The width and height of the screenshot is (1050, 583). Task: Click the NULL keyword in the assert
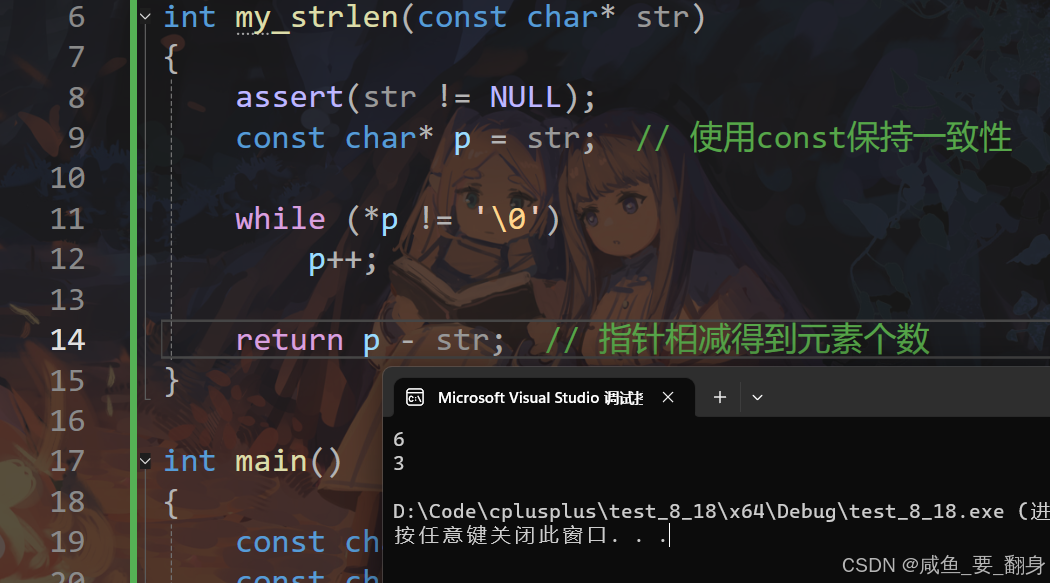tap(526, 98)
